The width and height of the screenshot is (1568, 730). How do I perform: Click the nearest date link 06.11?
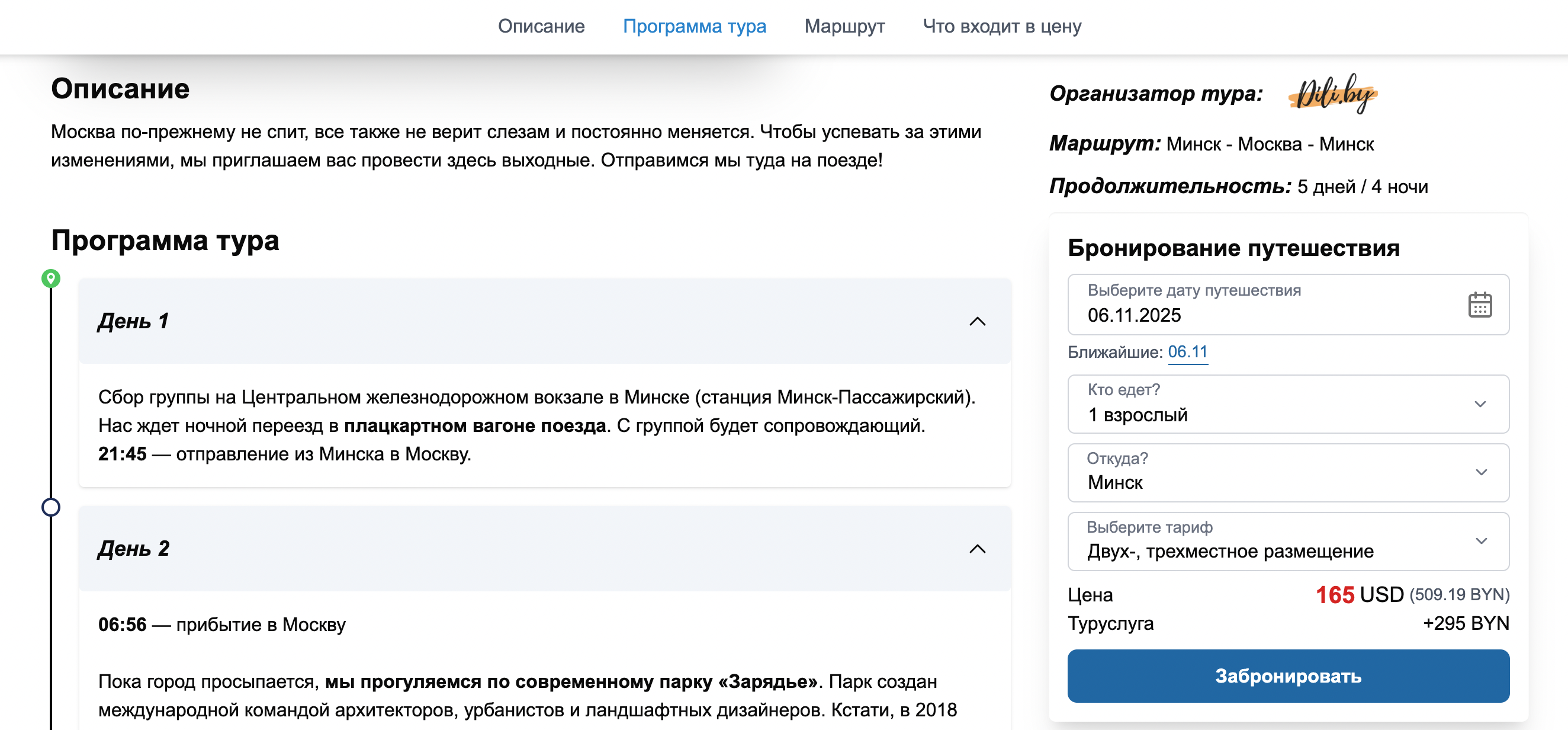[1188, 352]
